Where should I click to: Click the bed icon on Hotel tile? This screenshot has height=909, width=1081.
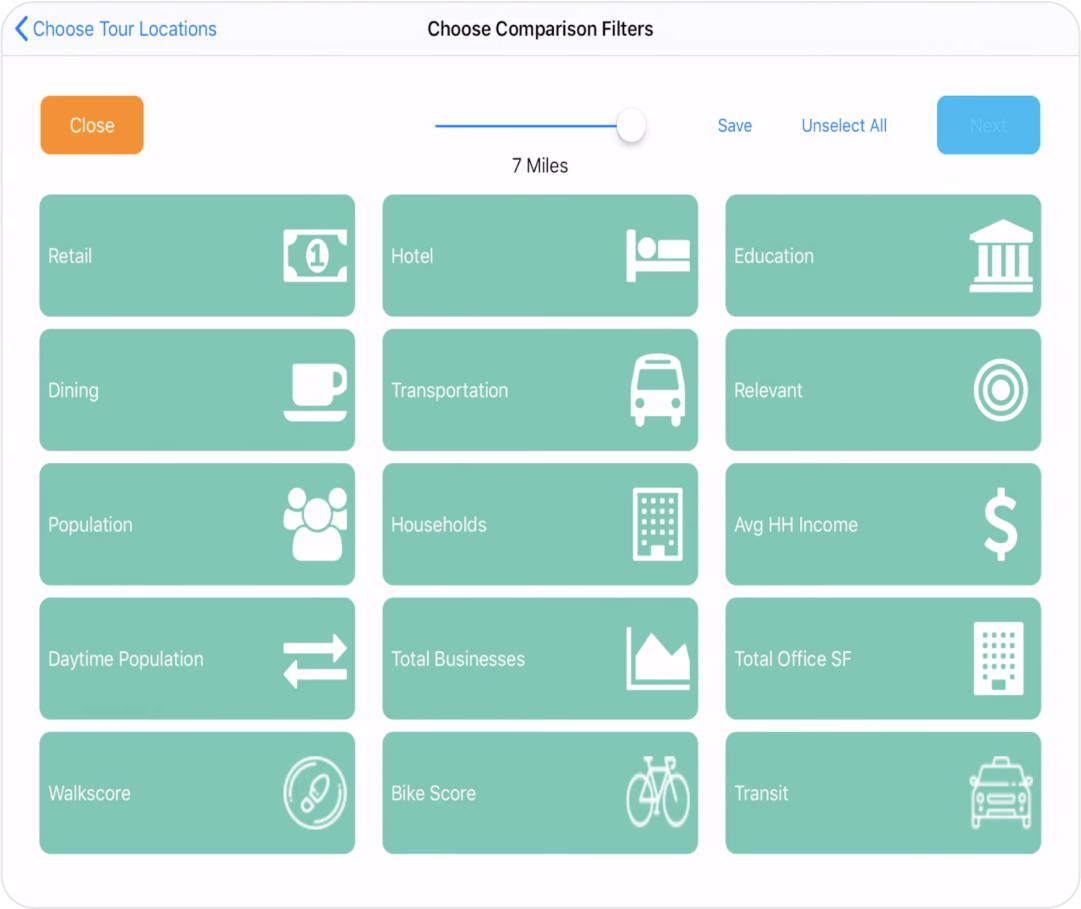(x=658, y=256)
